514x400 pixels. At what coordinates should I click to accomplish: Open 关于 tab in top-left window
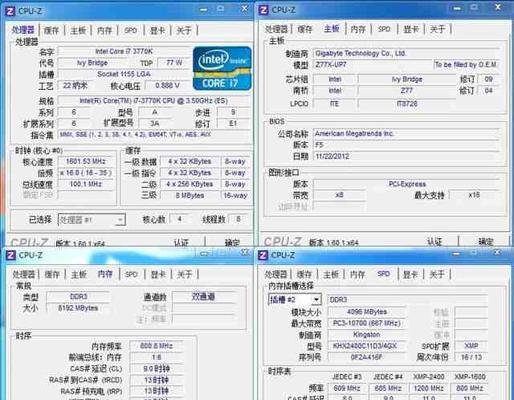click(184, 31)
